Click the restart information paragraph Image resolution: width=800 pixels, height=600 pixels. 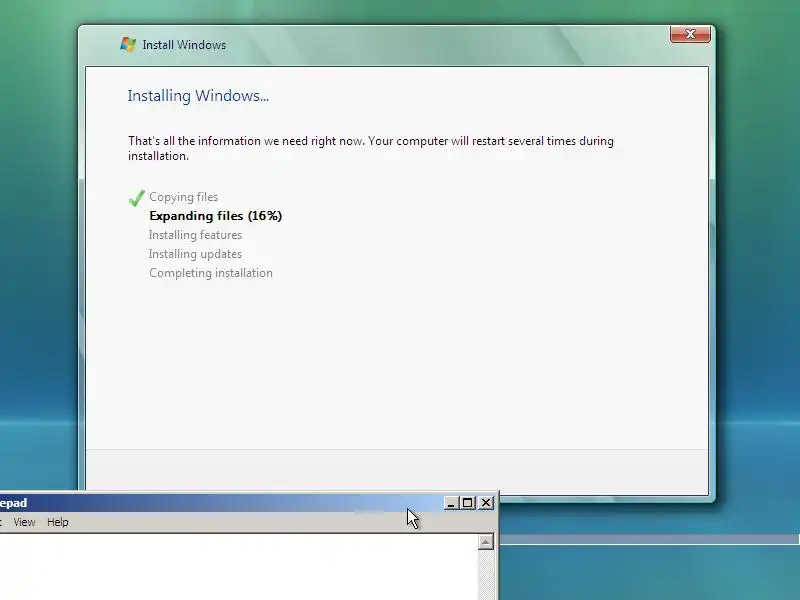point(371,148)
